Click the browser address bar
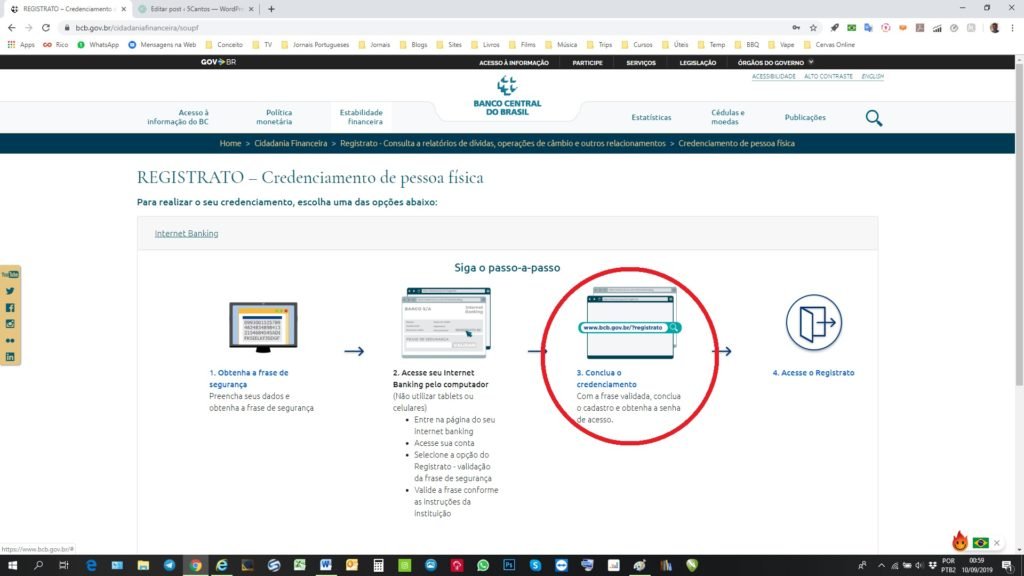The height and width of the screenshot is (576, 1024). pyautogui.click(x=424, y=27)
